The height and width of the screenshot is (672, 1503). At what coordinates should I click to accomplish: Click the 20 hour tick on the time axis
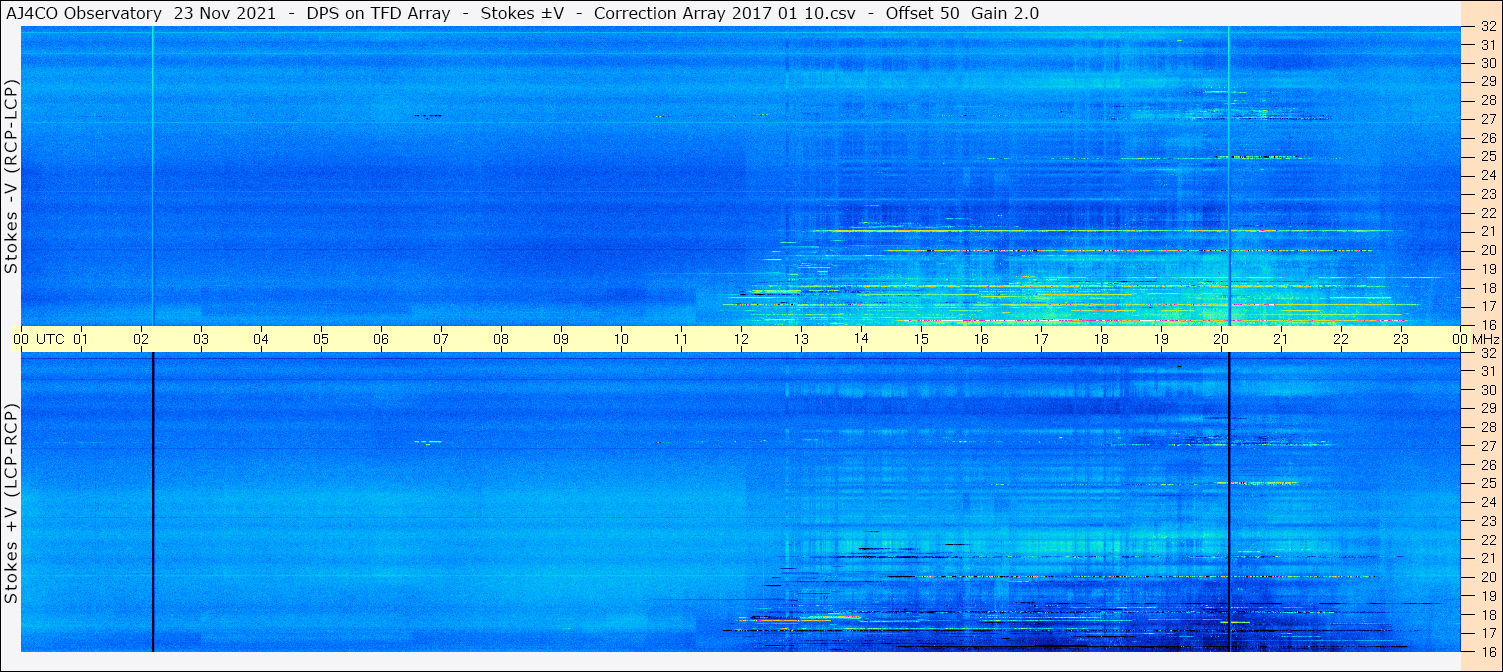tap(1221, 339)
